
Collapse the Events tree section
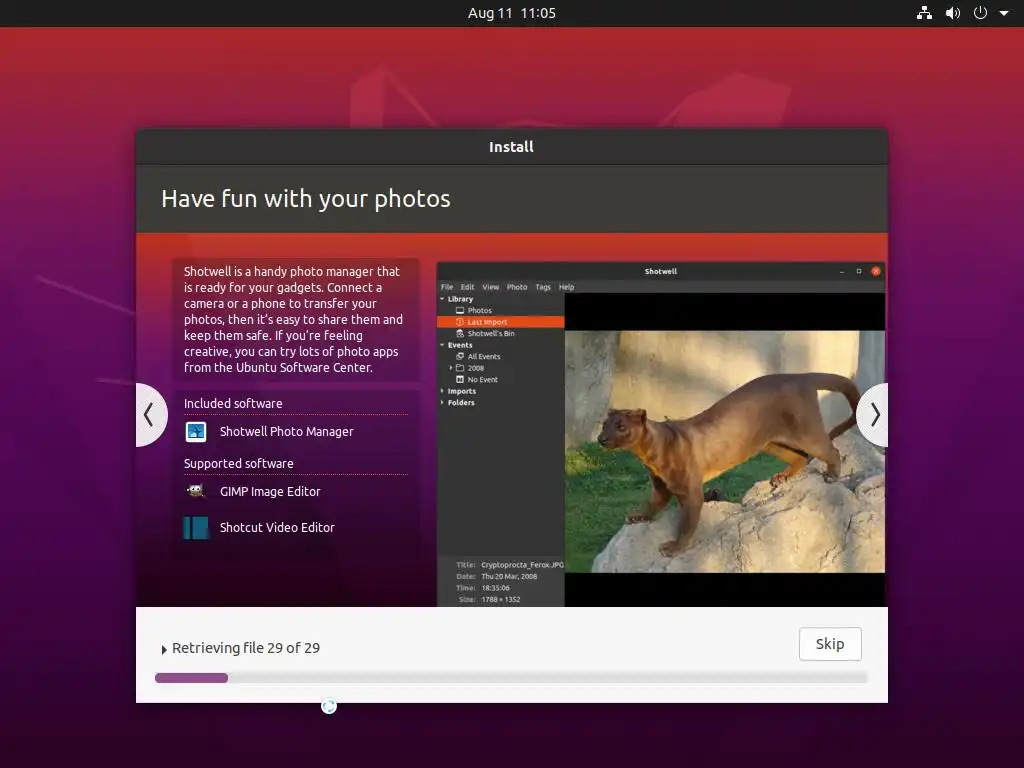442,345
